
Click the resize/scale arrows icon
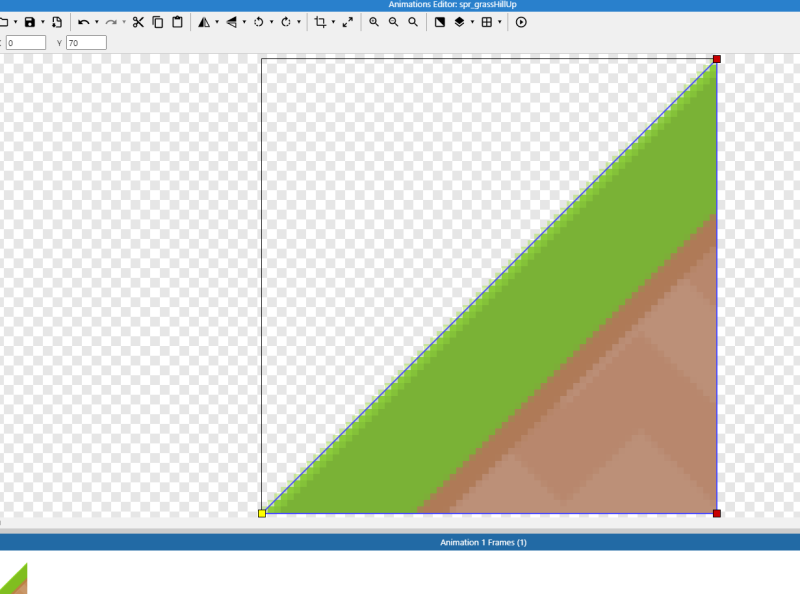point(347,22)
